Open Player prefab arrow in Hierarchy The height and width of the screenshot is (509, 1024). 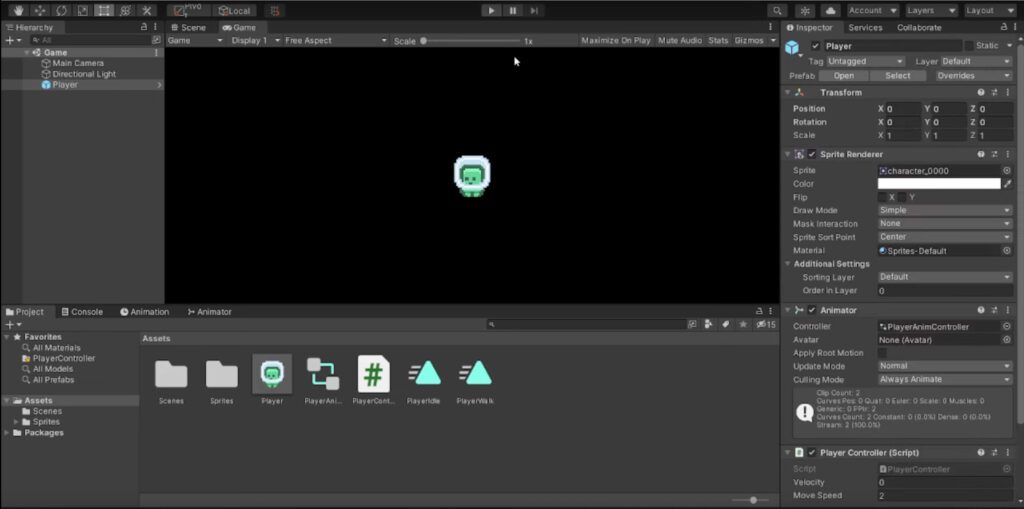[x=159, y=85]
